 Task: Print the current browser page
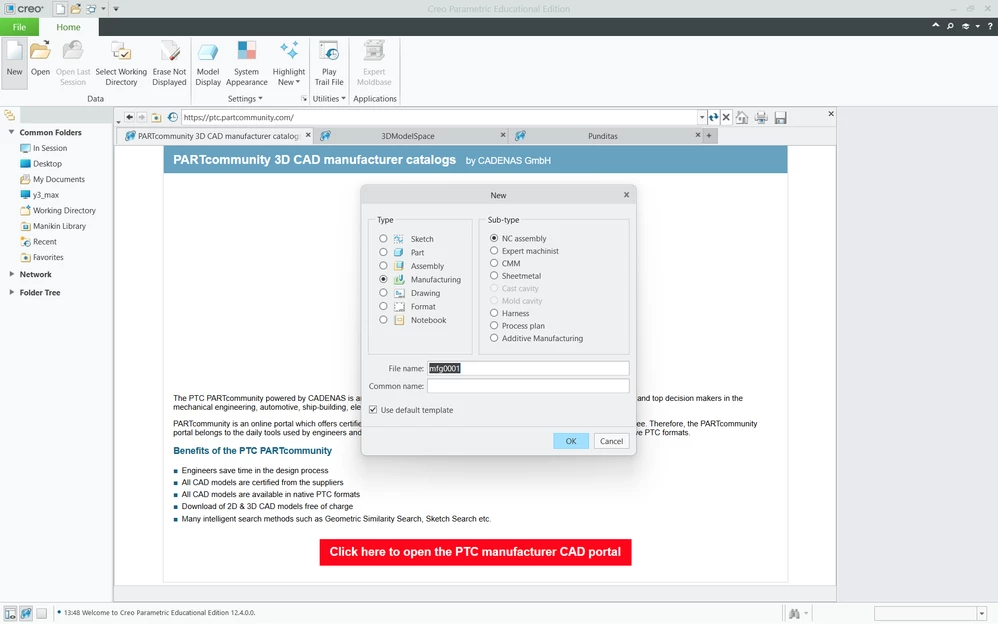pos(761,117)
